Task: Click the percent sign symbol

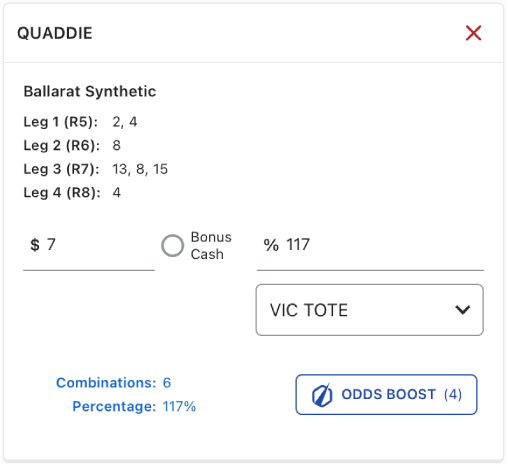Action: click(x=271, y=245)
